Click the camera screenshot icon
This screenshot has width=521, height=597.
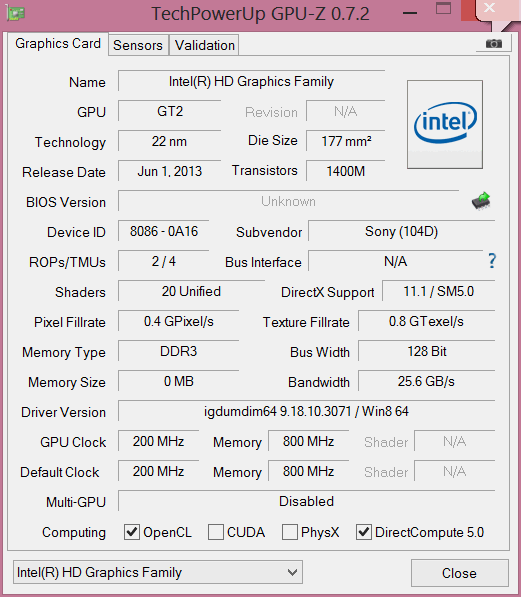point(494,44)
